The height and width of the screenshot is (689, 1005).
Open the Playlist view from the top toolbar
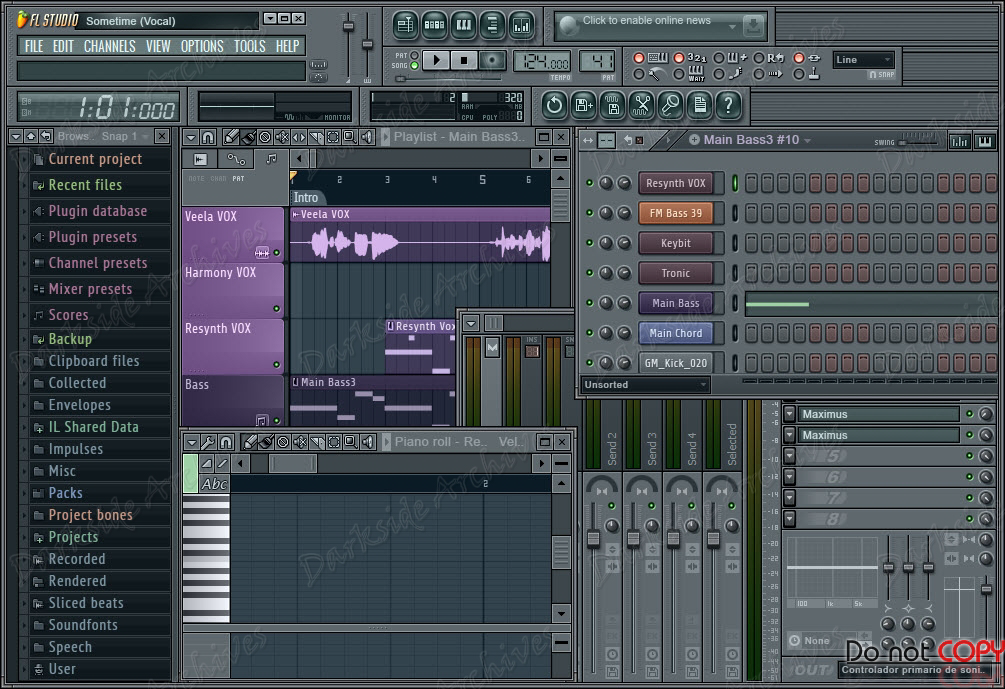coord(405,25)
